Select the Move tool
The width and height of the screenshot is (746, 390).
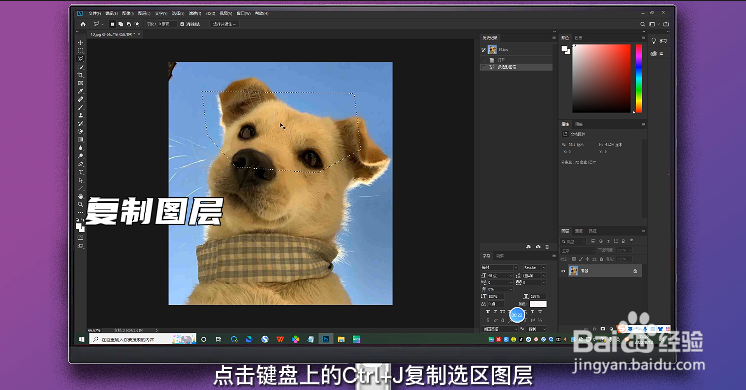pyautogui.click(x=80, y=43)
